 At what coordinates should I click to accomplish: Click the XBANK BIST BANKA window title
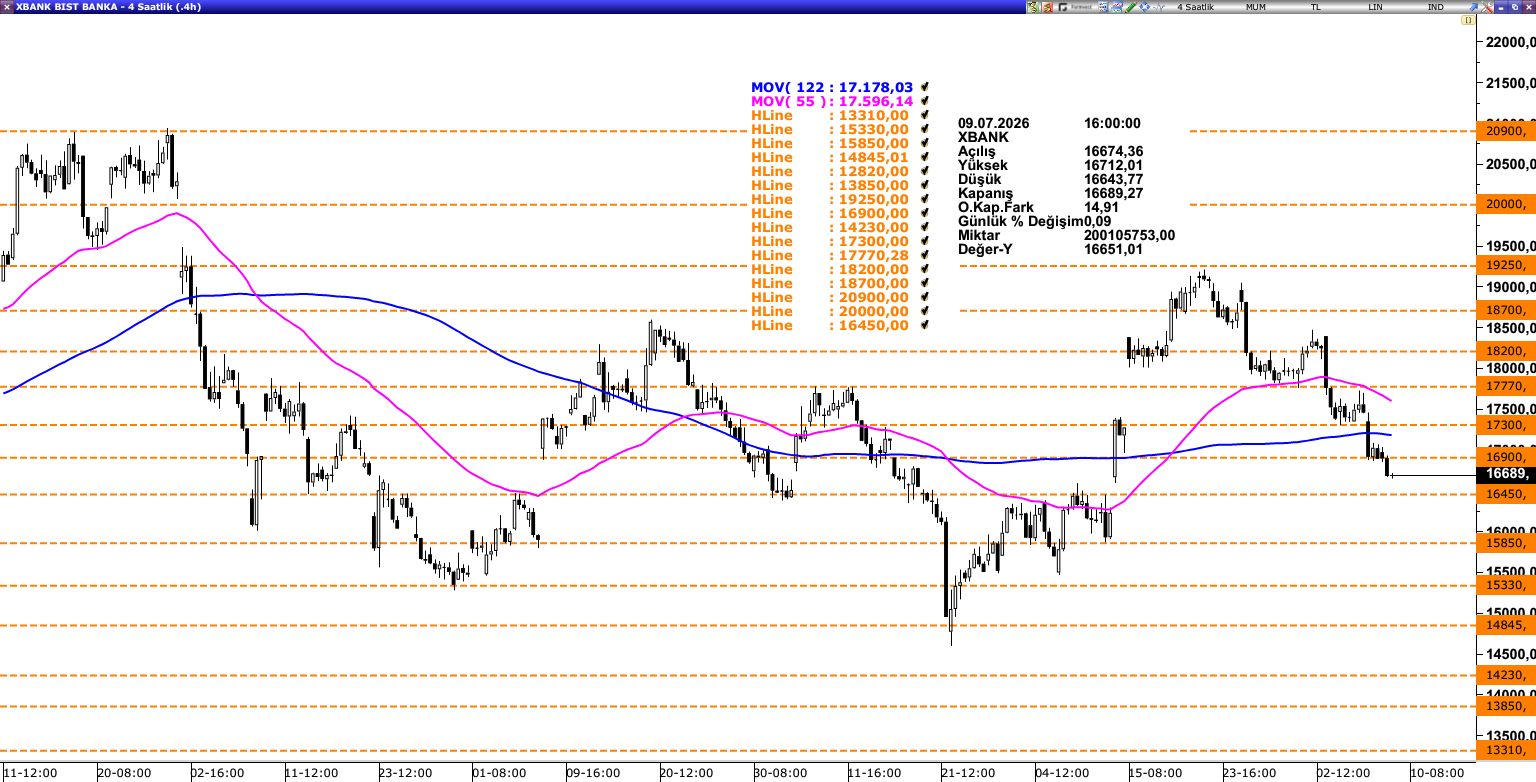point(108,7)
